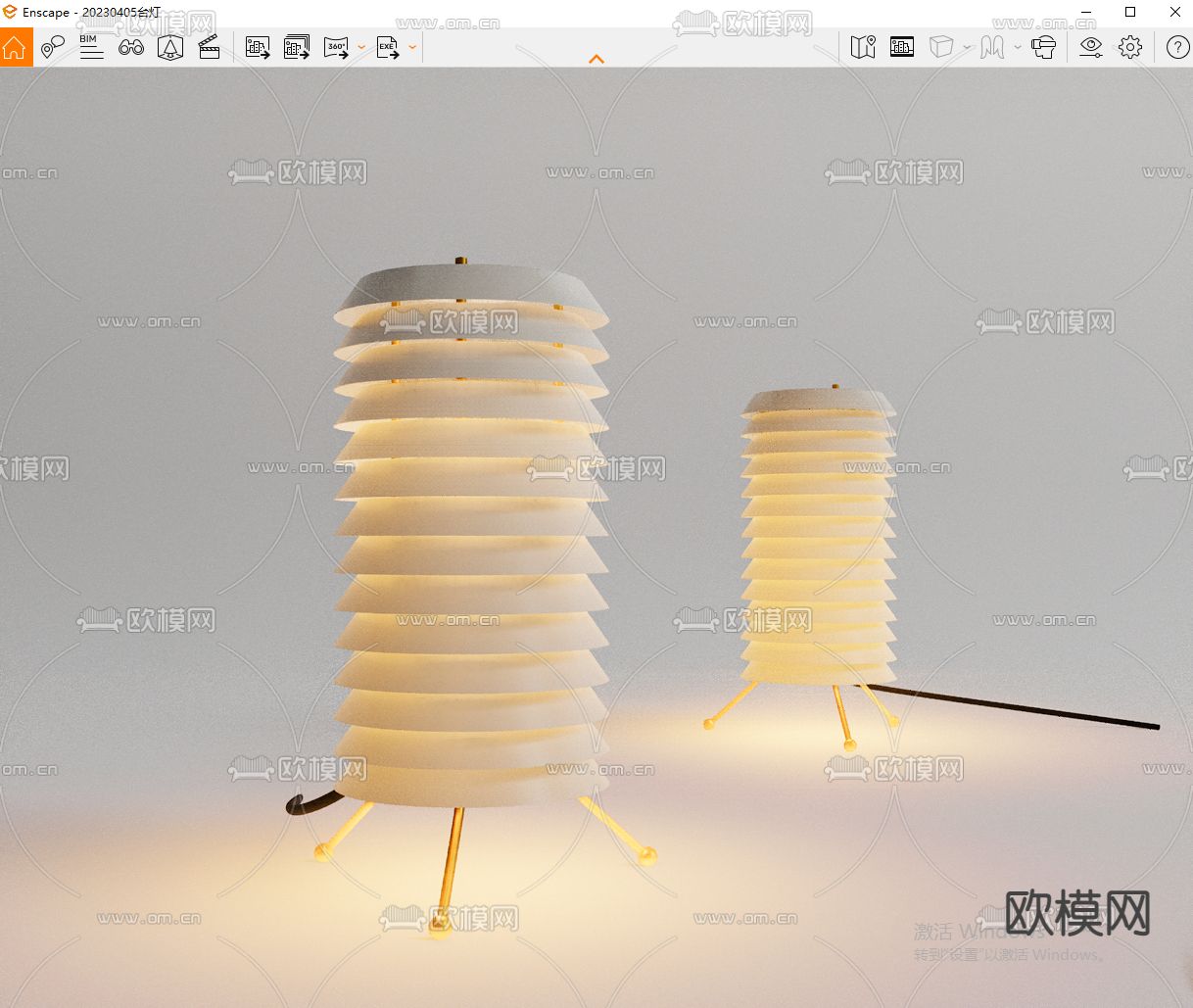The width and height of the screenshot is (1193, 1008).
Task: Open the mini map icon
Action: coord(863,47)
